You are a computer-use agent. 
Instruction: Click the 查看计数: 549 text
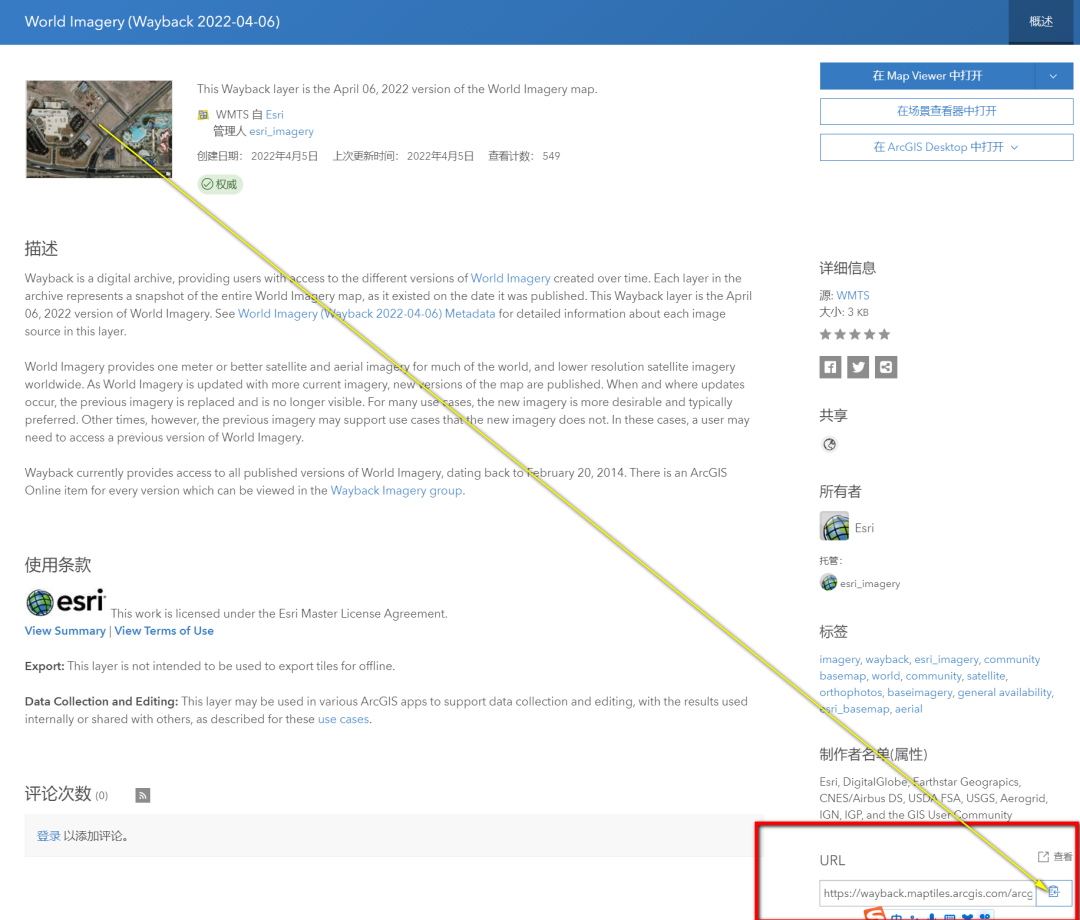tap(524, 156)
